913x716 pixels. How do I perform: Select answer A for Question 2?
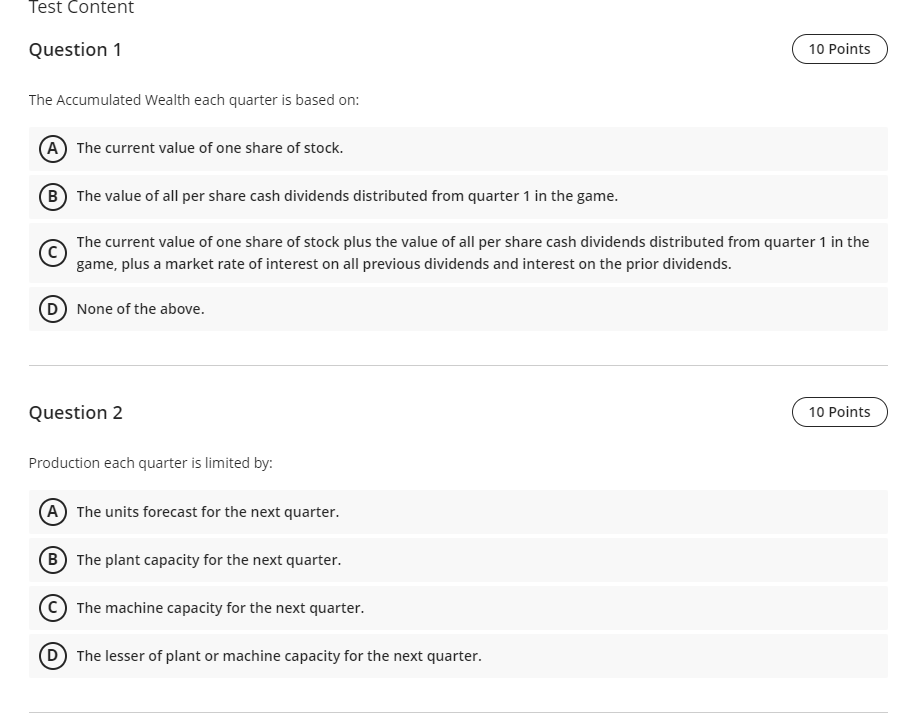207,511
